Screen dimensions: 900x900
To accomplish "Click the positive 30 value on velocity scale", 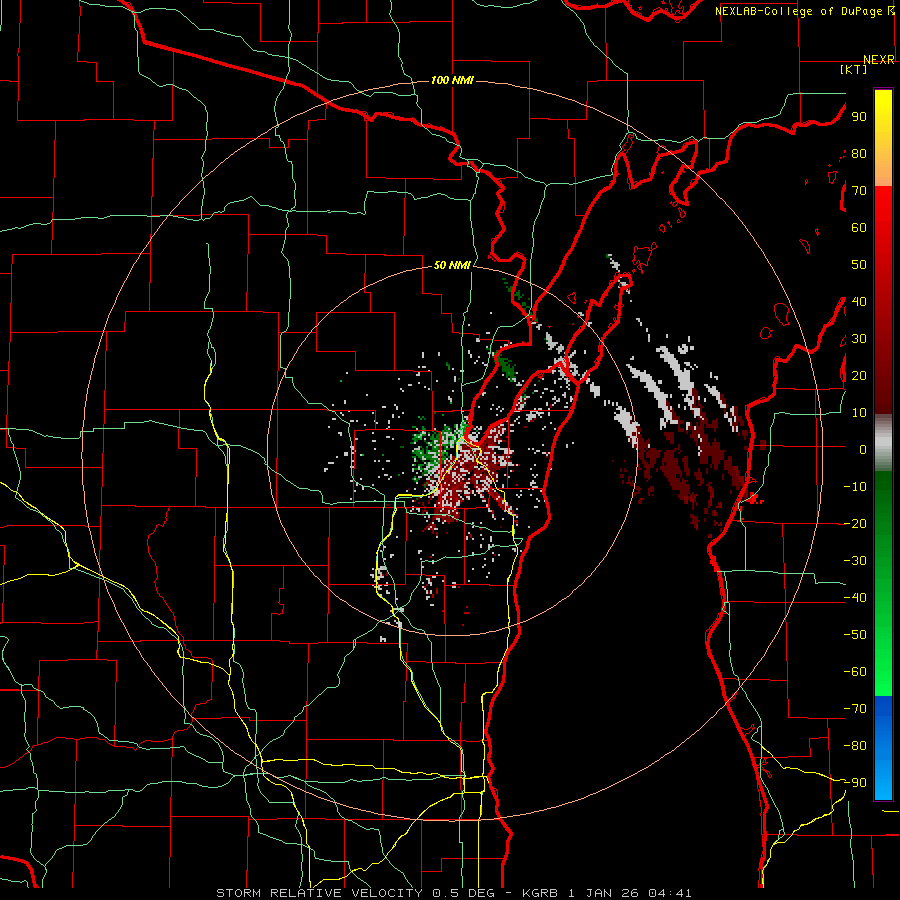I will (859, 339).
